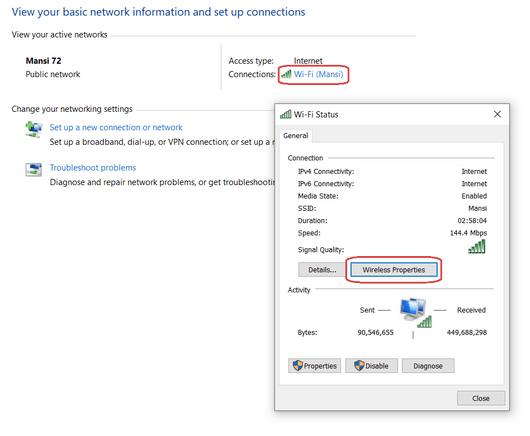530x436 pixels.
Task: Click the Signal Quality: label
Action: [321, 250]
